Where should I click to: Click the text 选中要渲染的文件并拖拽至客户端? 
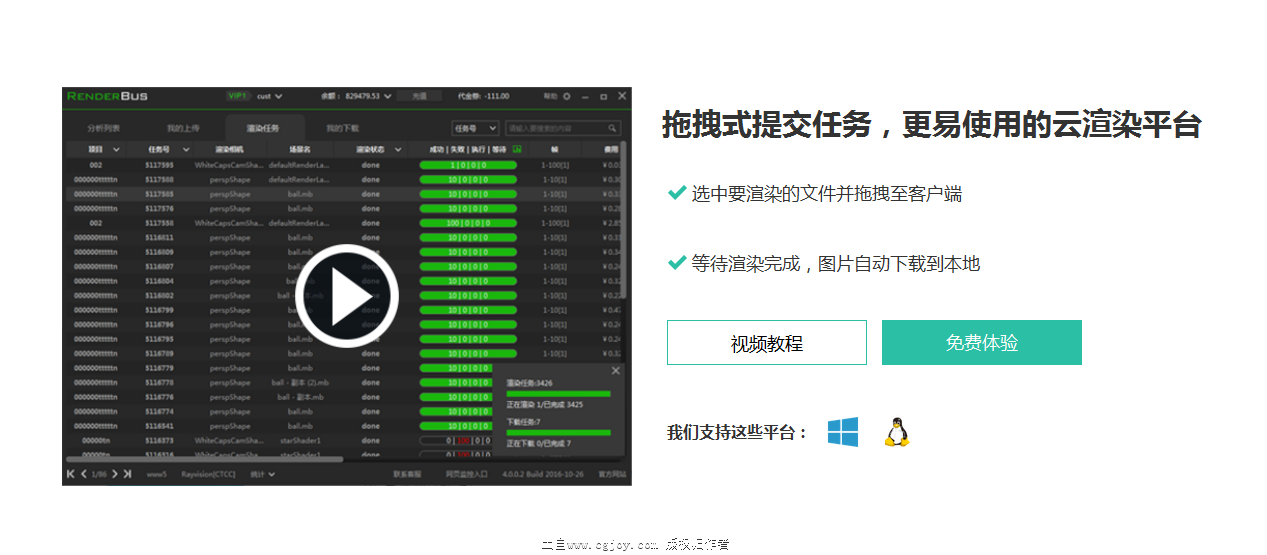[827, 194]
